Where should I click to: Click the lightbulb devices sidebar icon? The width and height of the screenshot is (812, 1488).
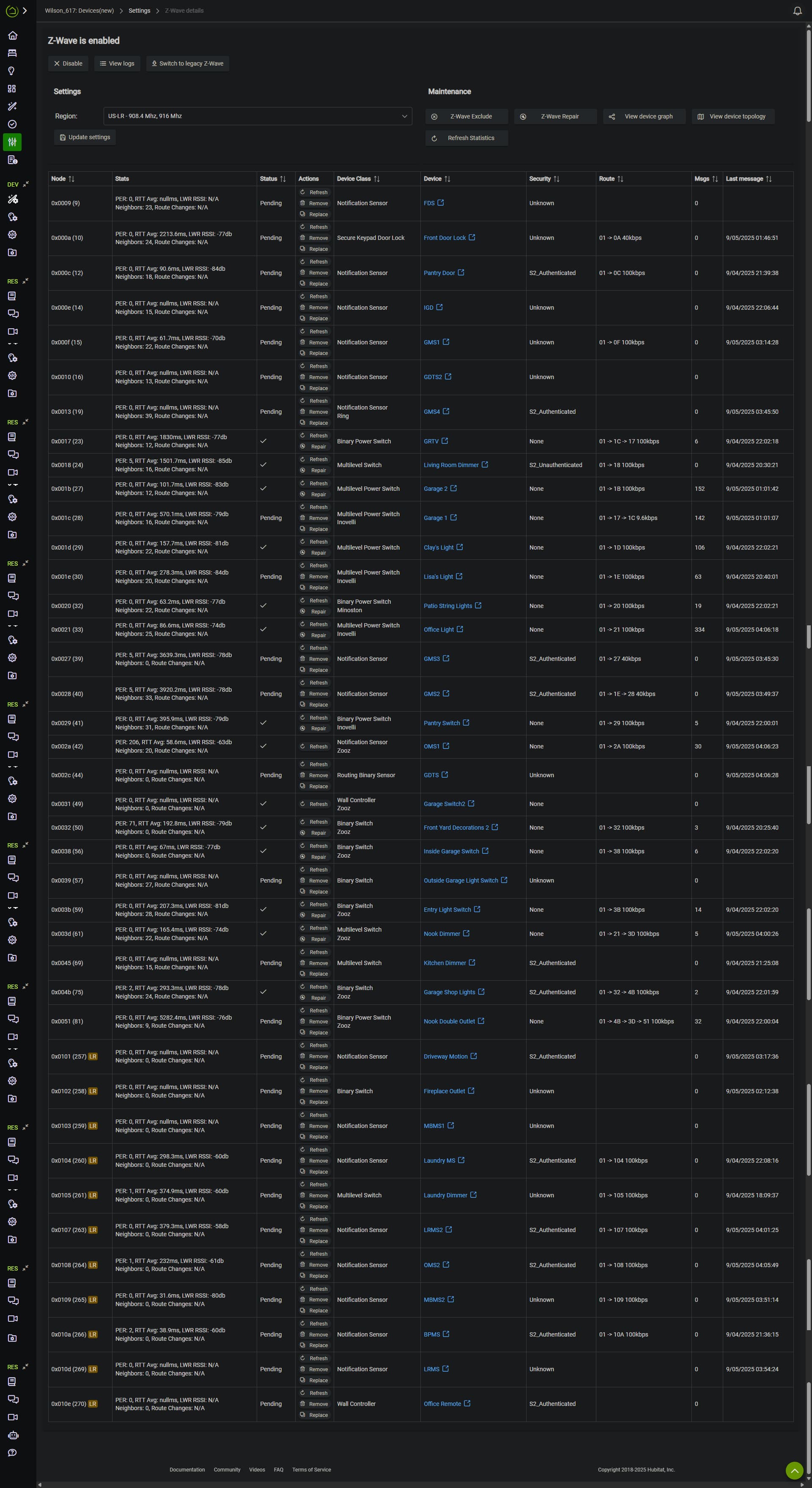coord(11,71)
